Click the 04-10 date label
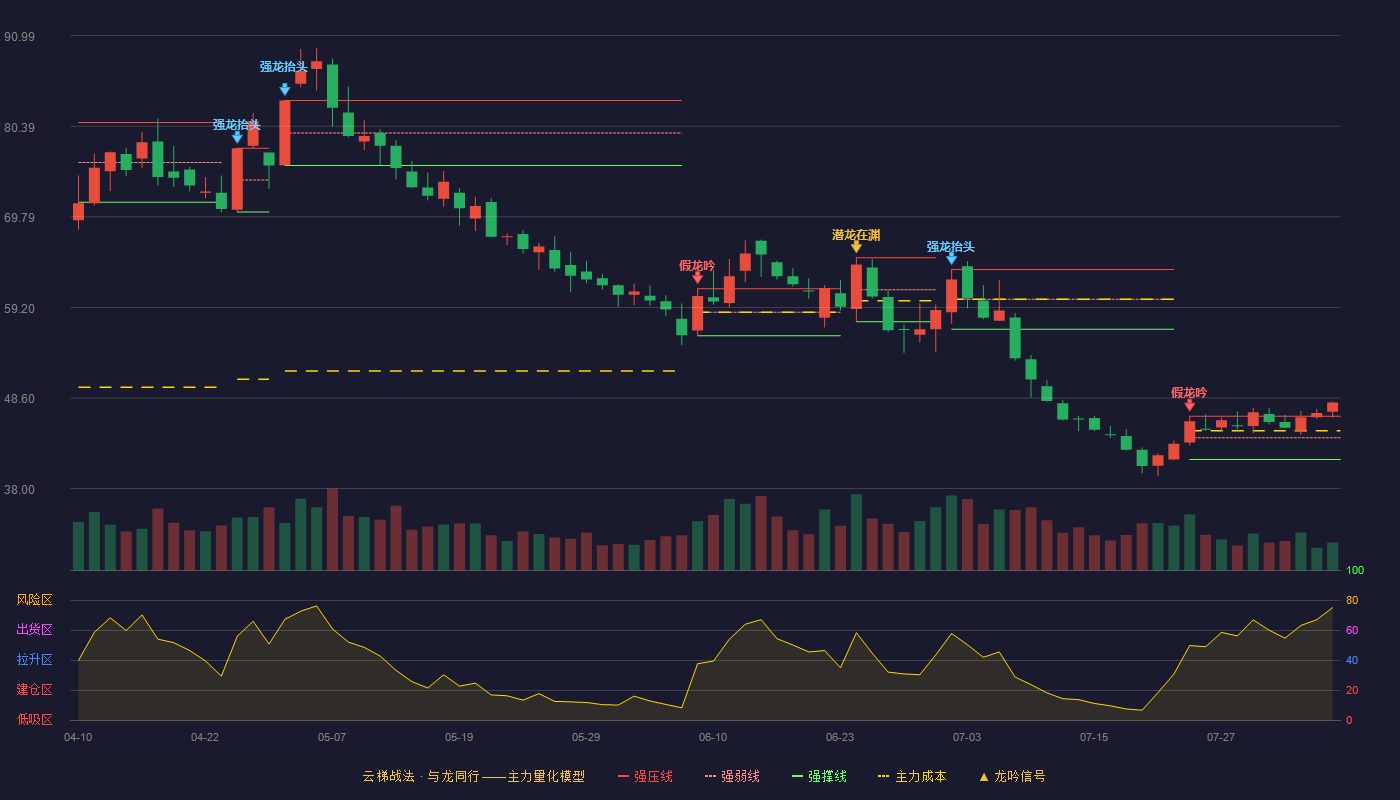Screen dimensions: 1400x800 click(78, 737)
